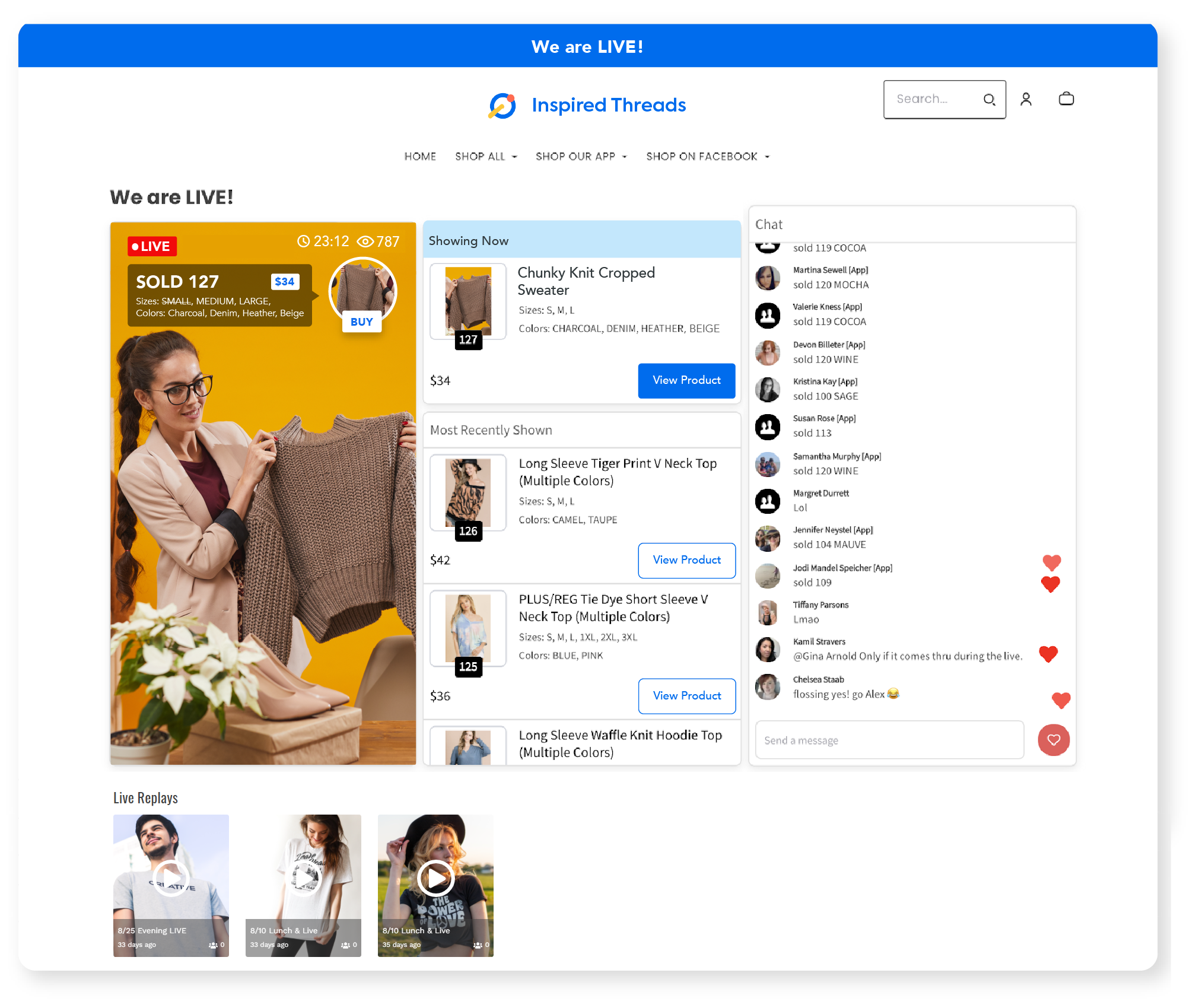View the Long Sleeve Tiger Print product
This screenshot has height=1008, width=1196.
pos(686,560)
